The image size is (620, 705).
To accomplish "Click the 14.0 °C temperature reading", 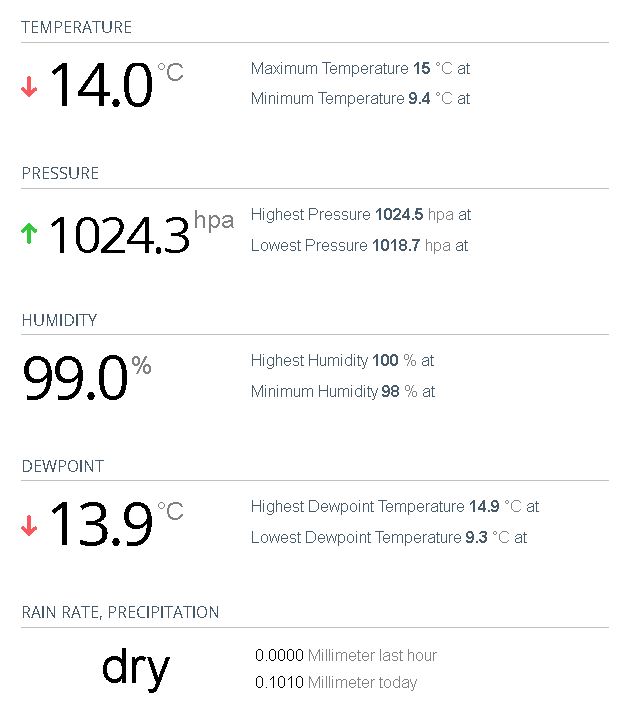I will (101, 85).
